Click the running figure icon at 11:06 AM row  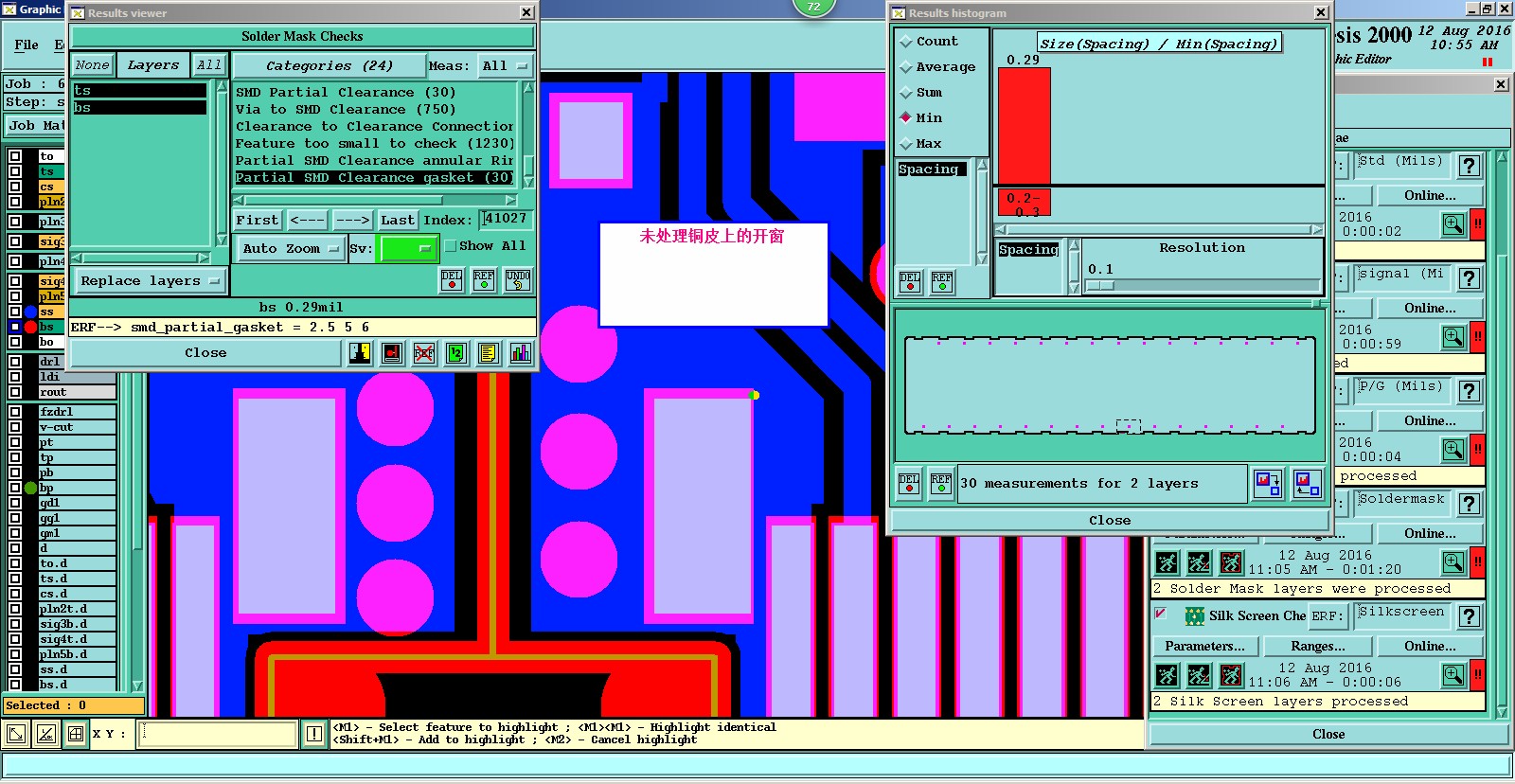coord(1167,675)
